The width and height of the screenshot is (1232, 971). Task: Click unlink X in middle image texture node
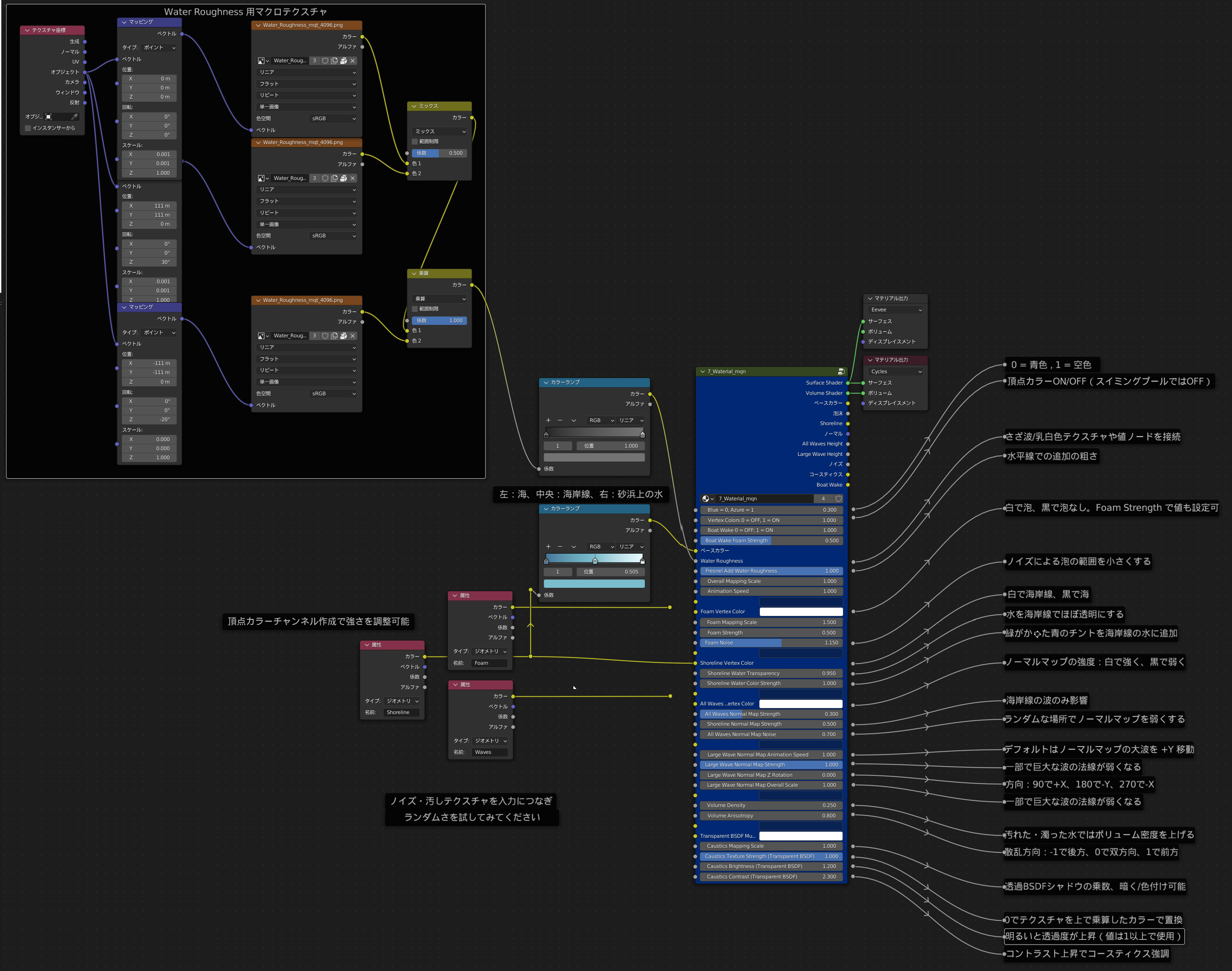(x=353, y=178)
